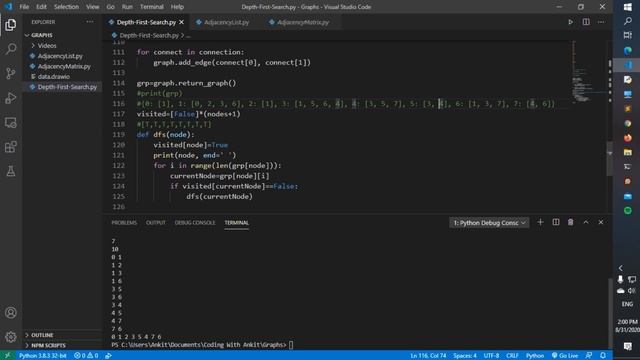Screen dimensions: 640x360
Task: Open the File menu
Action: pyautogui.click(x=24, y=7)
